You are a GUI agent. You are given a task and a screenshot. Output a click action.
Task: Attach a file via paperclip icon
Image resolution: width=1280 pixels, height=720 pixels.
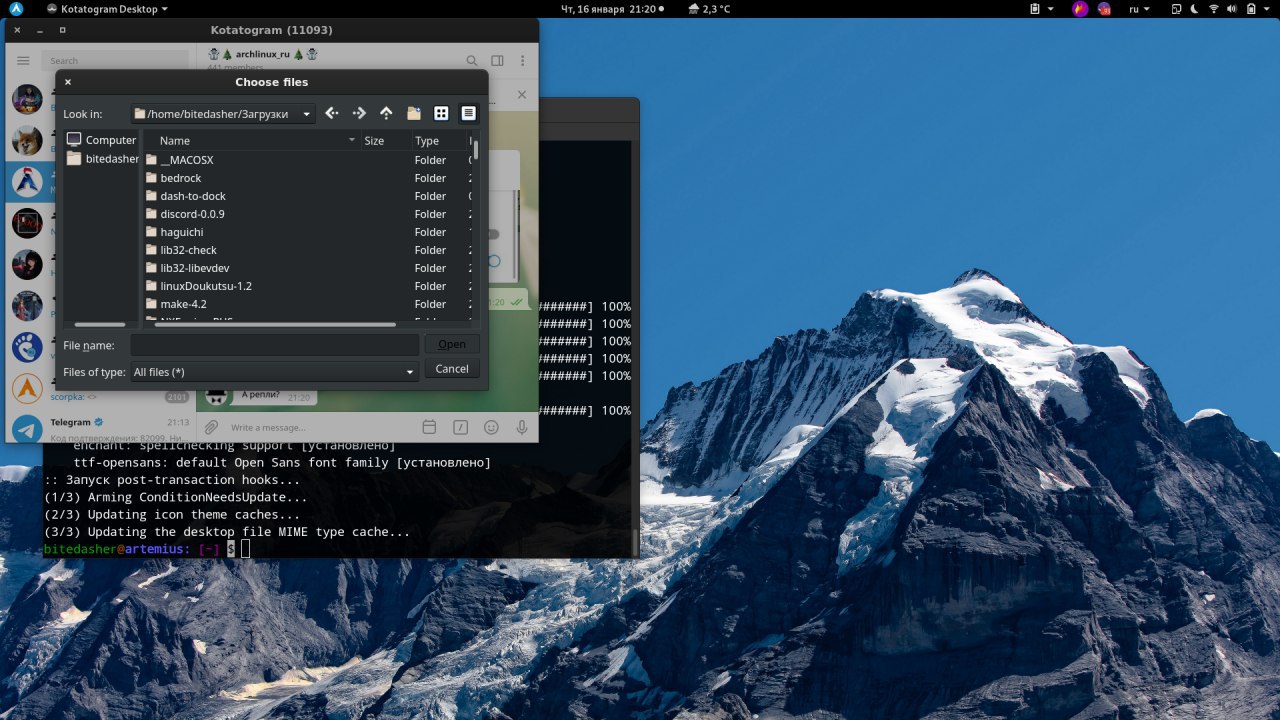tap(211, 427)
